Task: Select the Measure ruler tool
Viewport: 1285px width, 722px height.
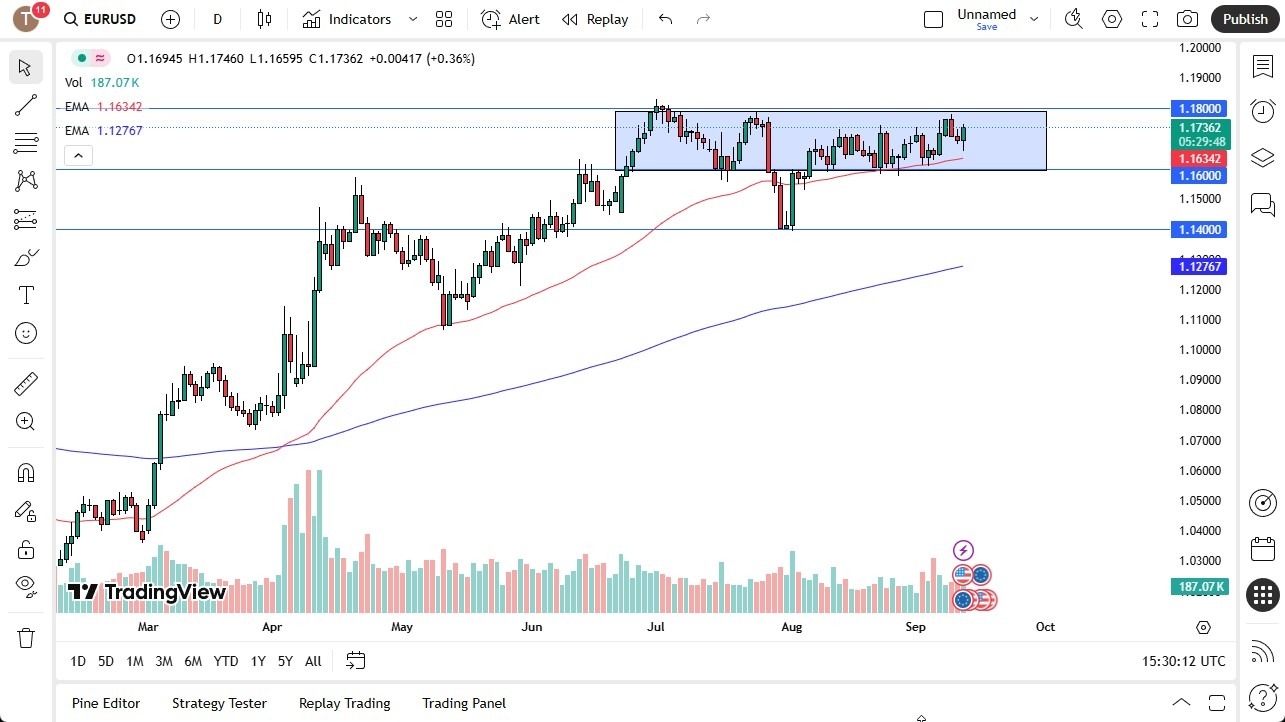Action: (x=26, y=383)
